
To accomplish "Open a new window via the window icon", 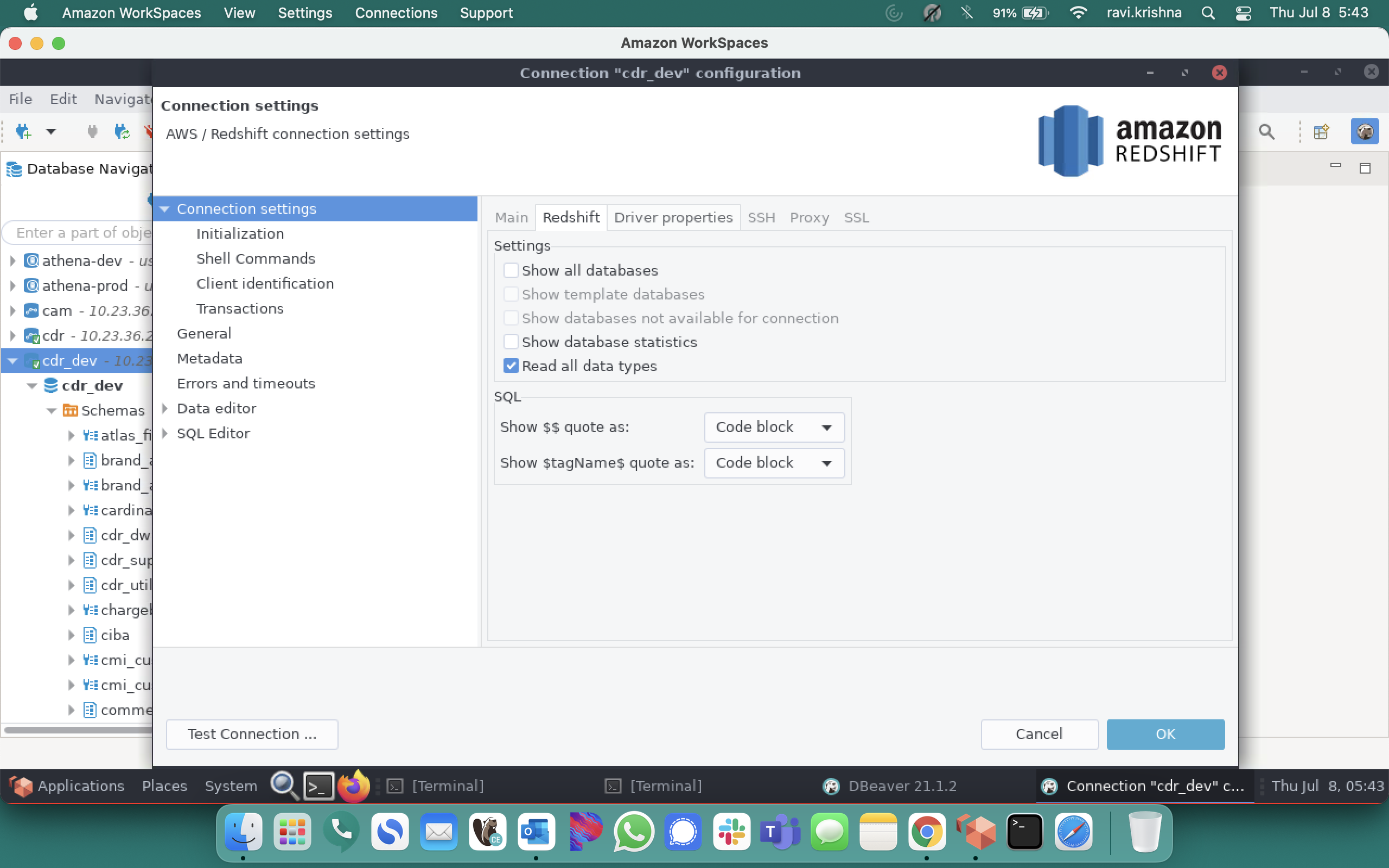I will pyautogui.click(x=1321, y=131).
